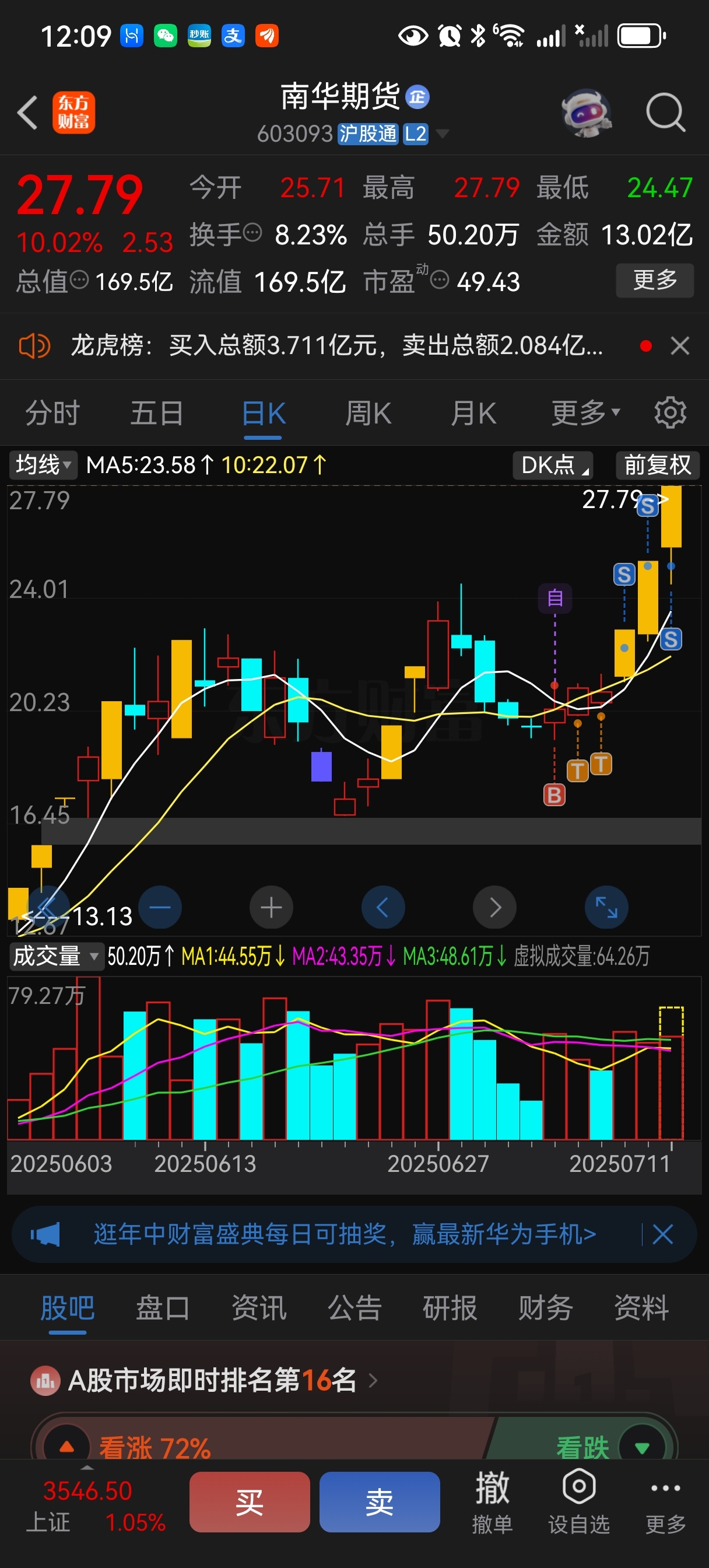Screen dimensions: 709x1568
Task: Open the 年中财富盛典 lottery promo link
Action: 345,1234
